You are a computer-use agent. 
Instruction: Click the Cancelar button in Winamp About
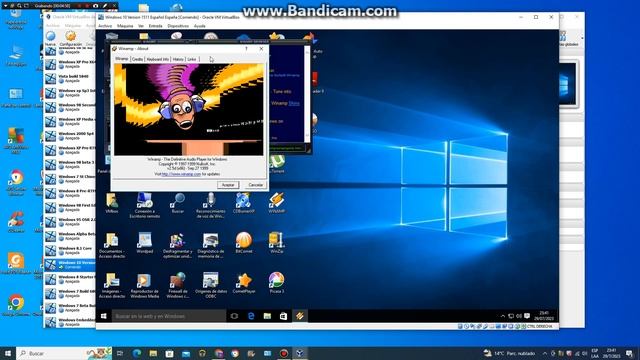256,185
